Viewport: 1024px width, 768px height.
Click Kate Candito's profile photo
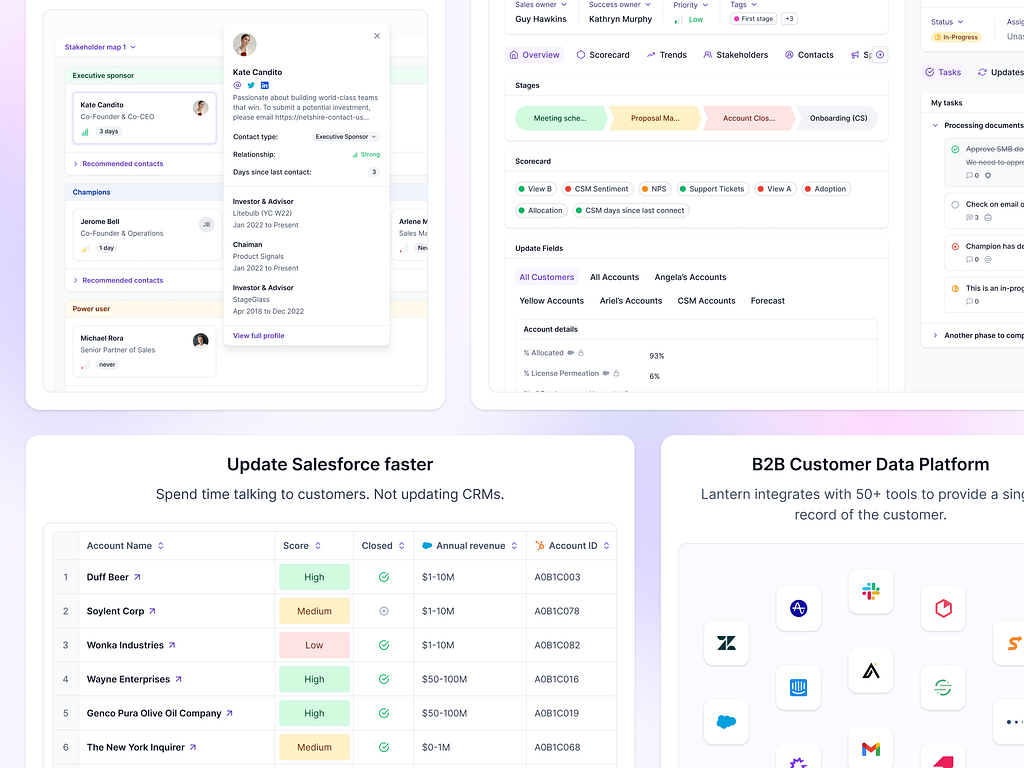click(245, 44)
